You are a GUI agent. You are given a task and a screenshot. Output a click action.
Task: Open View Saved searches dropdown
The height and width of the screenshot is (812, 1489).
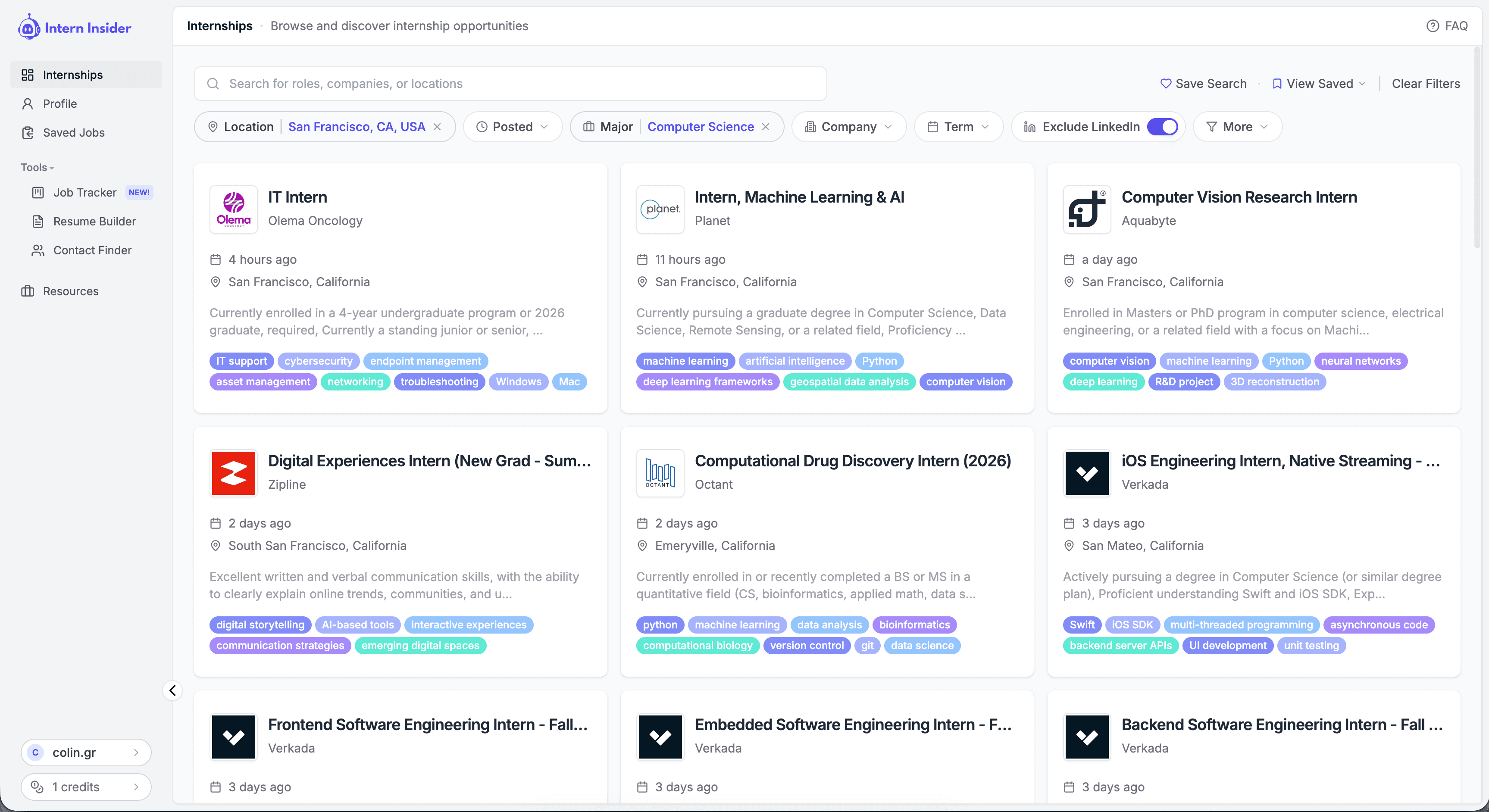1320,84
